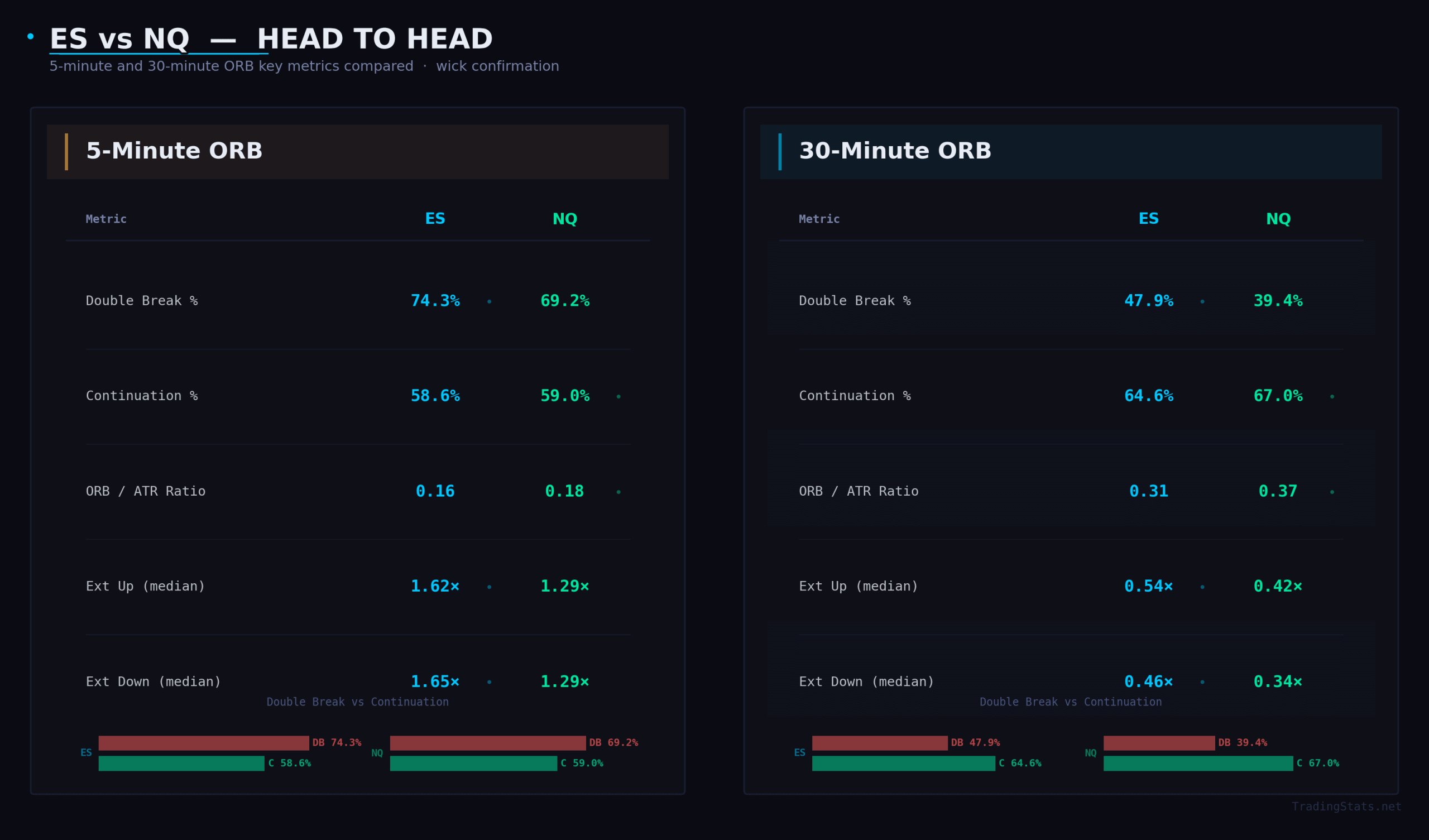
Task: Click the dot marker next to 47.9% Double Break
Action: pyautogui.click(x=1202, y=303)
